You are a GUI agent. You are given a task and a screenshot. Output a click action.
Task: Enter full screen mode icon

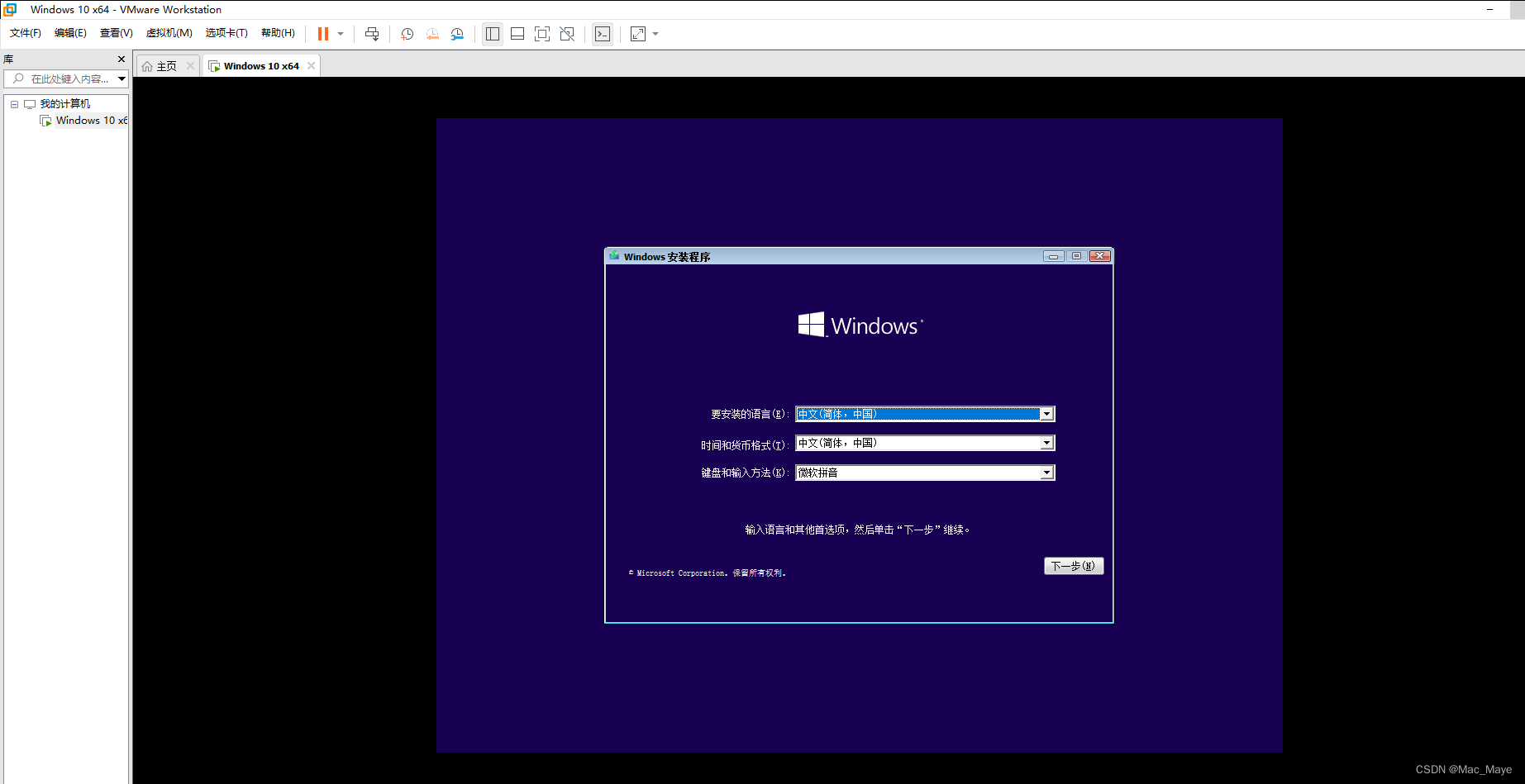[542, 34]
